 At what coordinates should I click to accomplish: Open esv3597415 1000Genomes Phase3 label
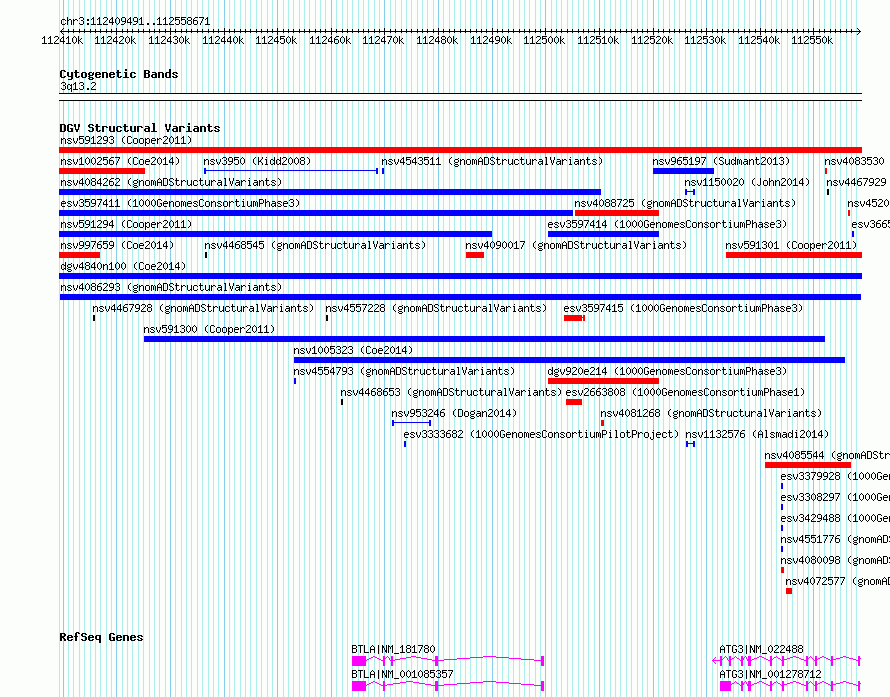[x=683, y=308]
